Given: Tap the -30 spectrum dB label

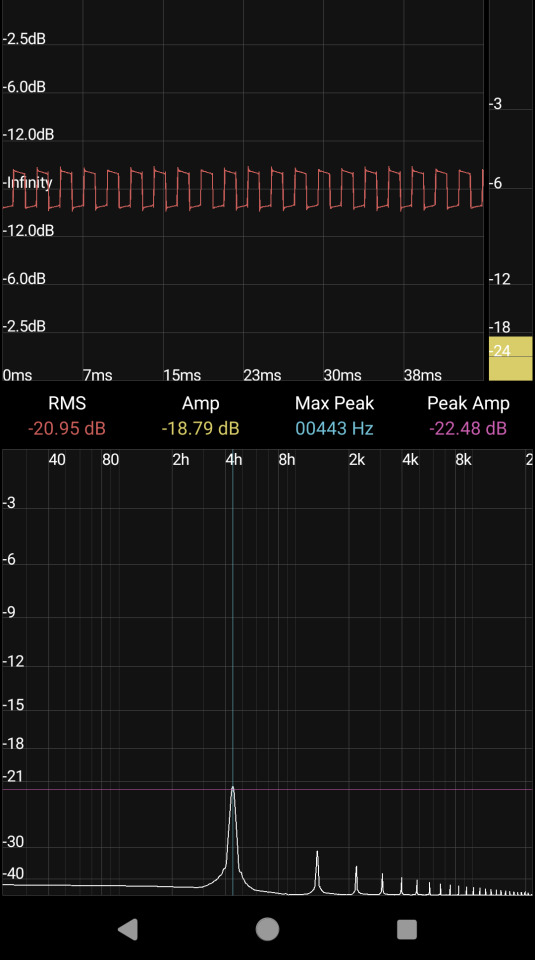Looking at the screenshot, I should [13, 842].
